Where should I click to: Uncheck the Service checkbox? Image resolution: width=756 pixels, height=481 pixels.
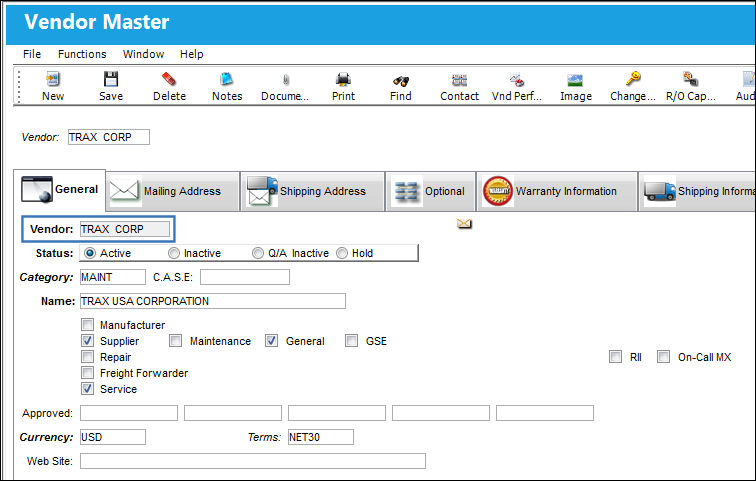point(87,388)
